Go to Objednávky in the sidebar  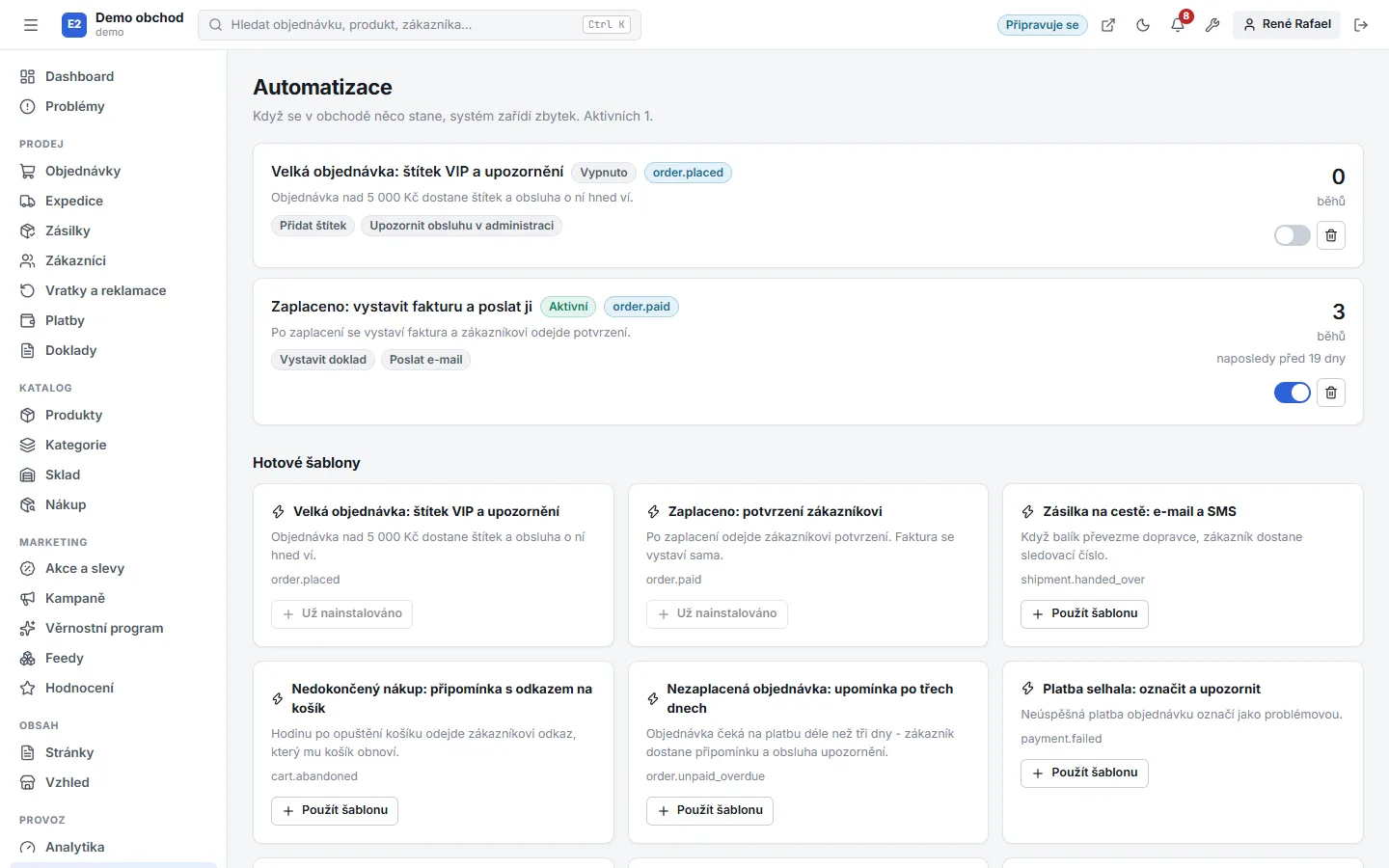[x=114, y=171]
